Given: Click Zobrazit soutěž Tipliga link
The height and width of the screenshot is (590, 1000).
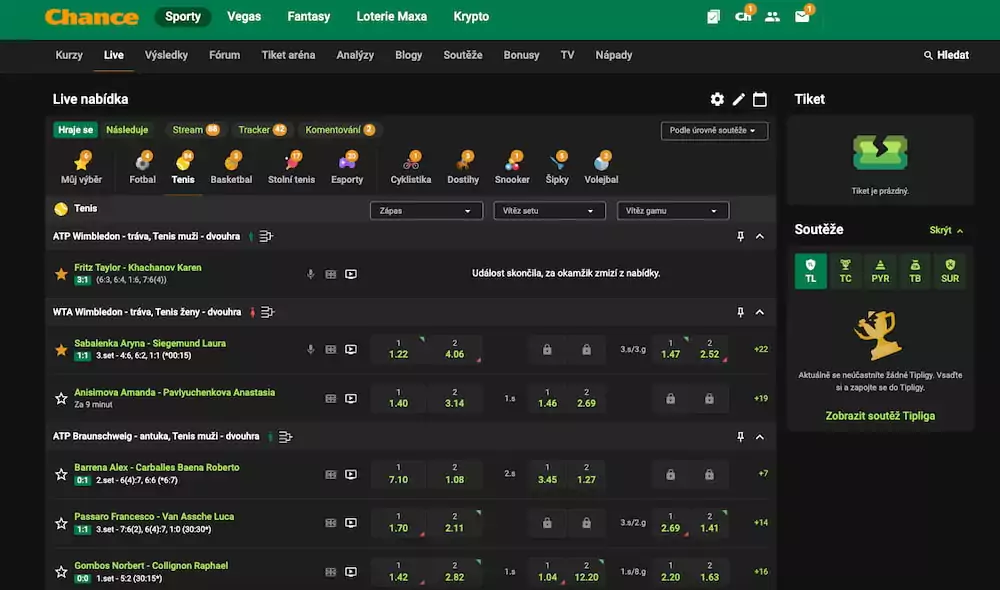Looking at the screenshot, I should [881, 416].
